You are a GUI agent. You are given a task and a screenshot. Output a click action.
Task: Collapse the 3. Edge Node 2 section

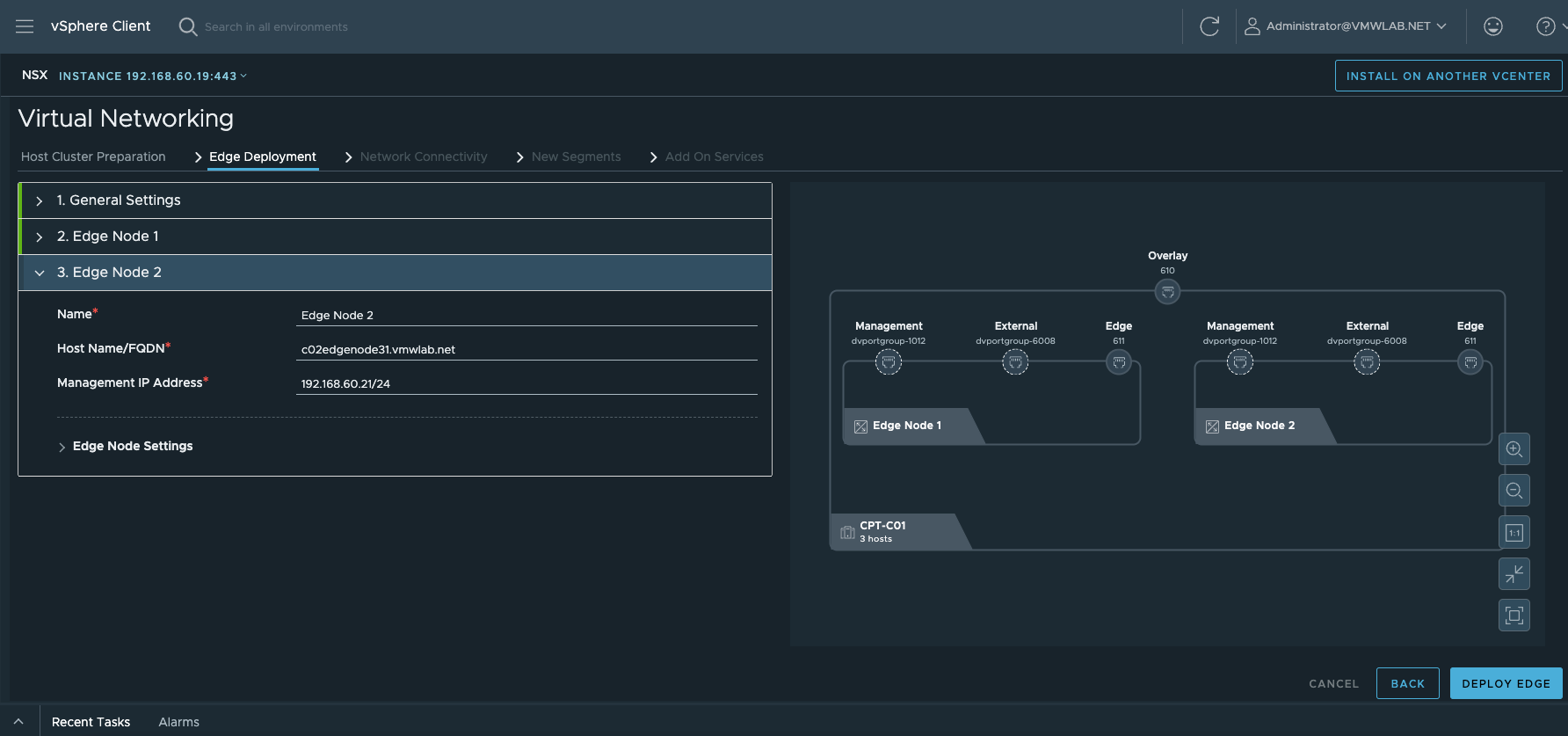tap(396, 273)
